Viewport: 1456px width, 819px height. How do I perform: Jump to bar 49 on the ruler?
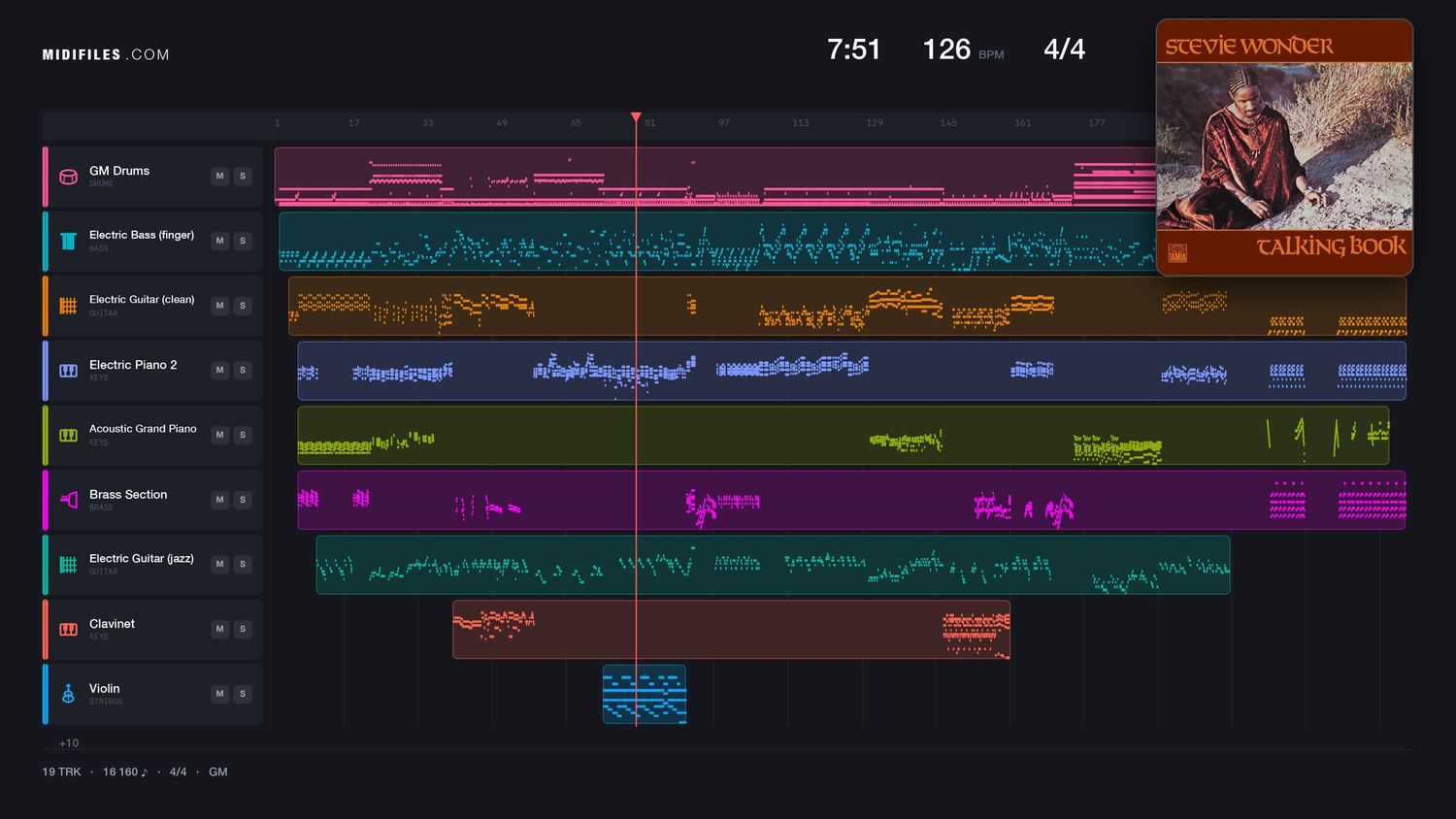(502, 123)
